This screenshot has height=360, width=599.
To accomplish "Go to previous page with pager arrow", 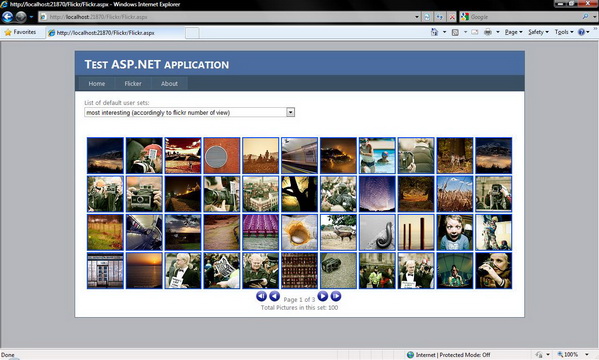I will point(274,296).
